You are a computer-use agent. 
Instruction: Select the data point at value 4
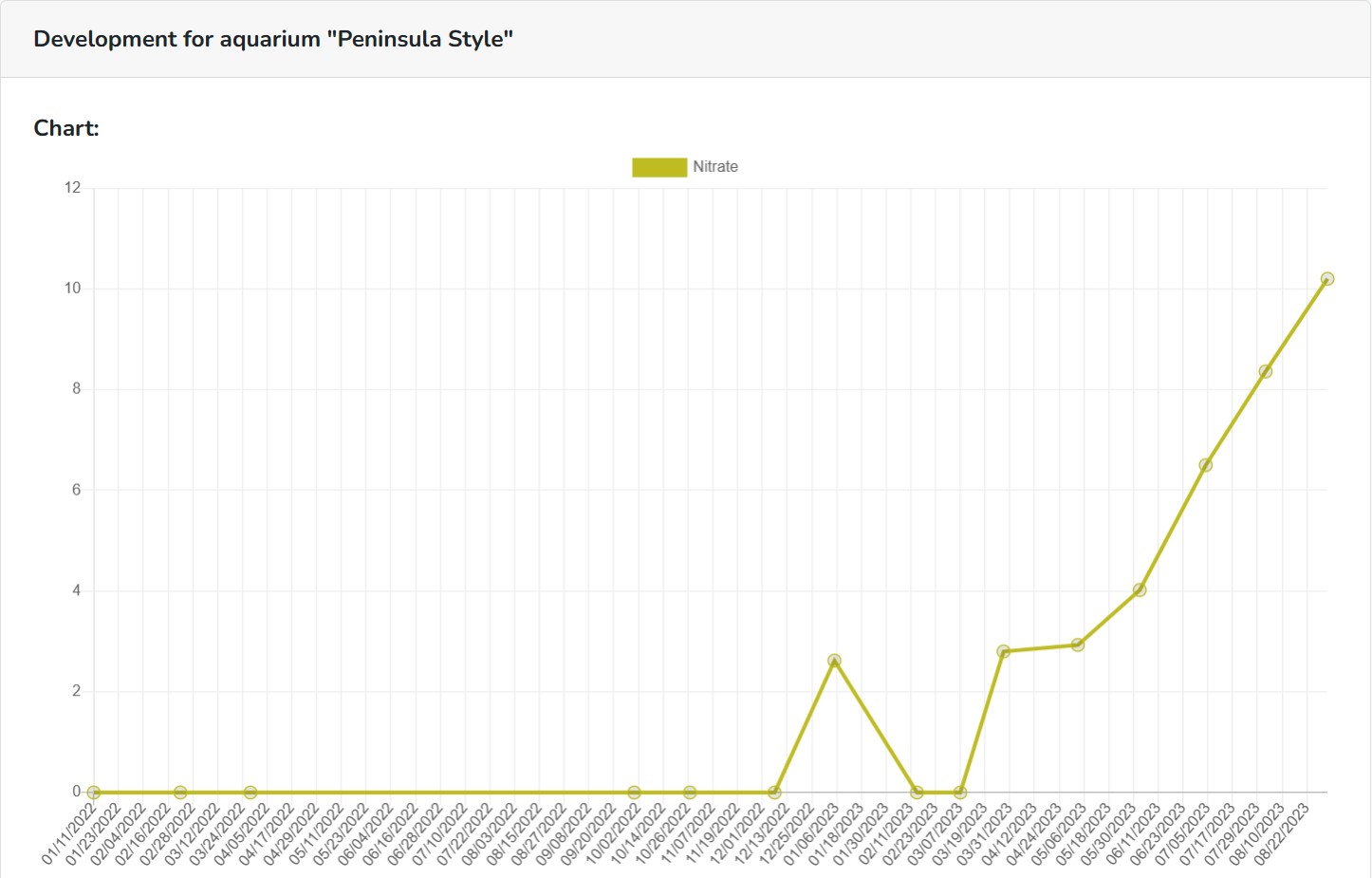pos(1140,590)
